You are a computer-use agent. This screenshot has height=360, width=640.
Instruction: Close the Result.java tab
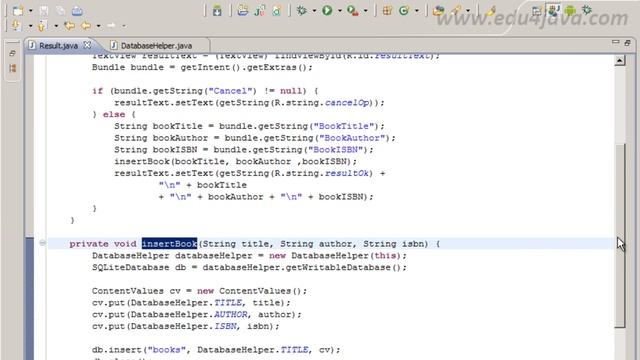[87, 45]
